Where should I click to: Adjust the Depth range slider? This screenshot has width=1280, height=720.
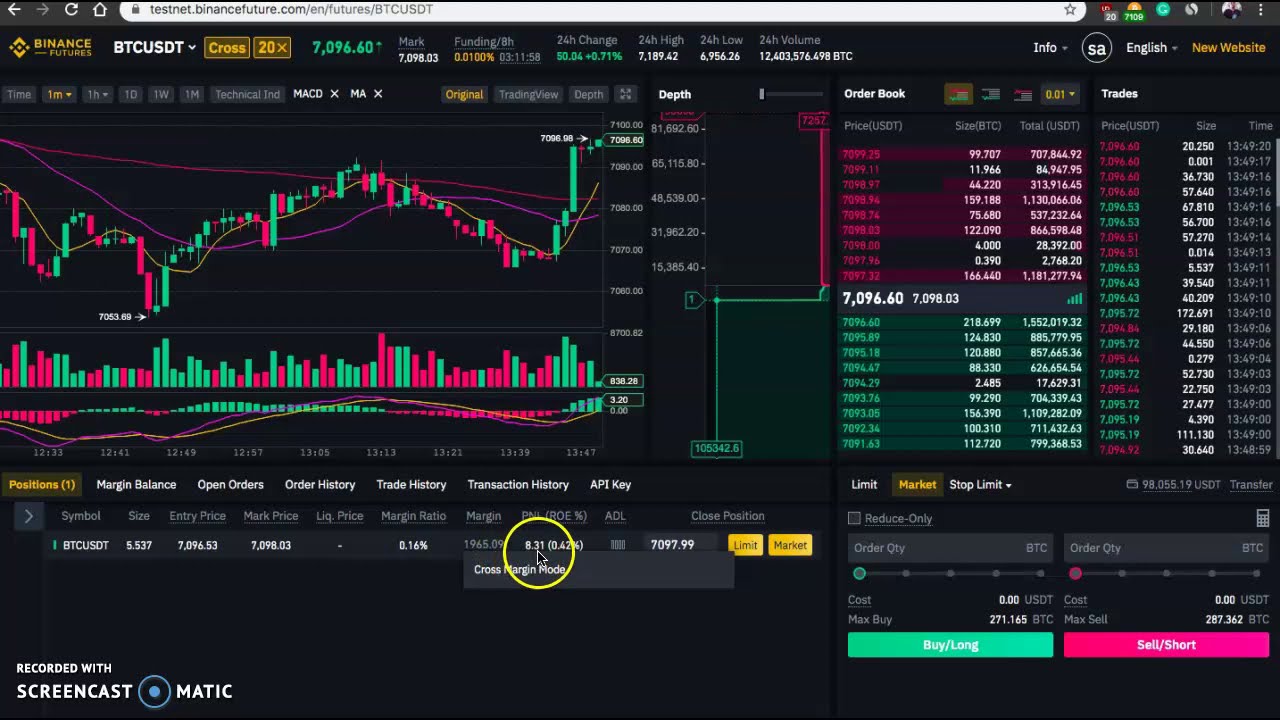[762, 94]
